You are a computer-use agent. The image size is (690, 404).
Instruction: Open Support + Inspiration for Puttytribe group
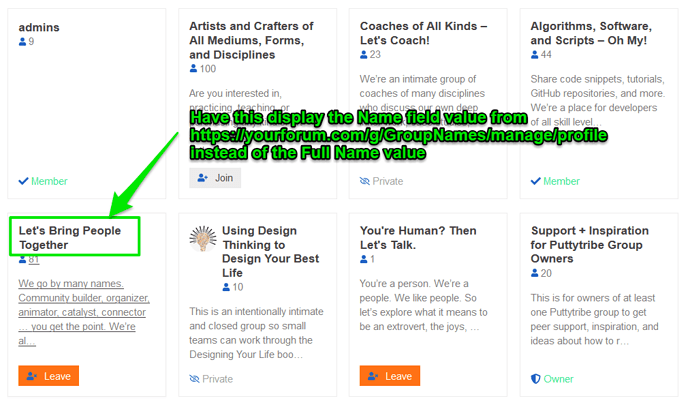(590, 244)
